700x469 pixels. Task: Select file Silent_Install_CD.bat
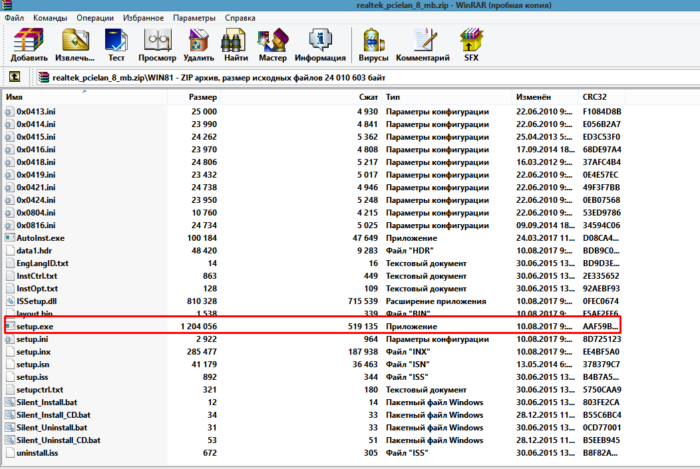pyautogui.click(x=53, y=415)
